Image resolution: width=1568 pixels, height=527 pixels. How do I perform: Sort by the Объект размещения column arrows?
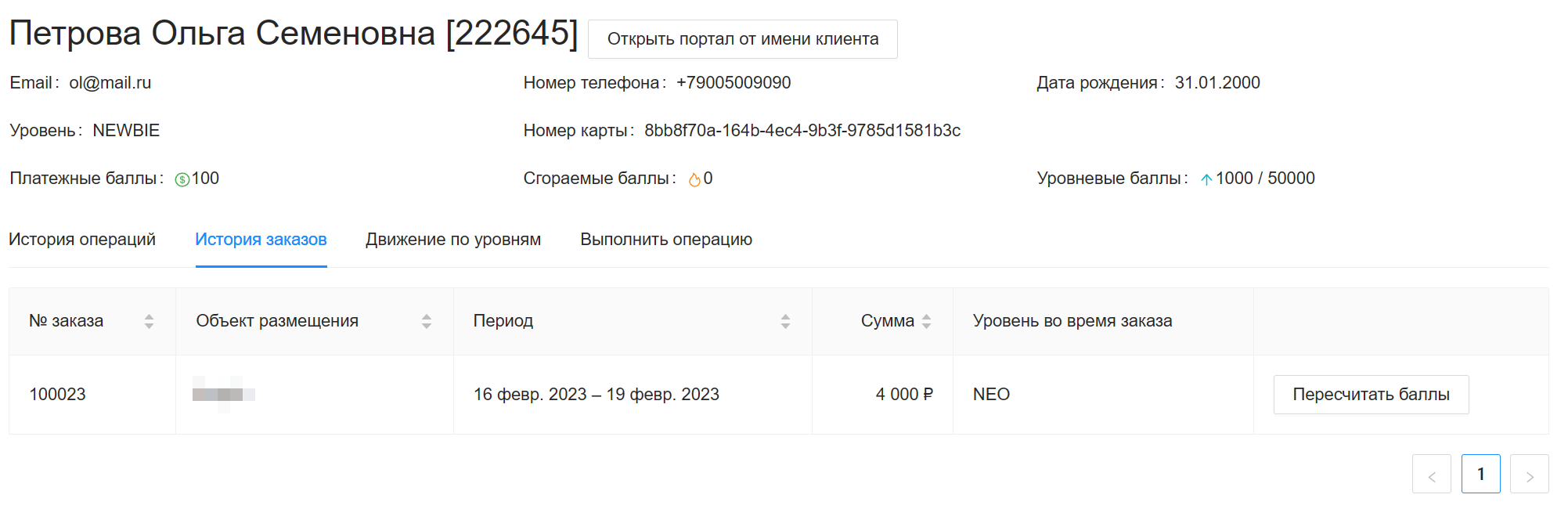427,321
